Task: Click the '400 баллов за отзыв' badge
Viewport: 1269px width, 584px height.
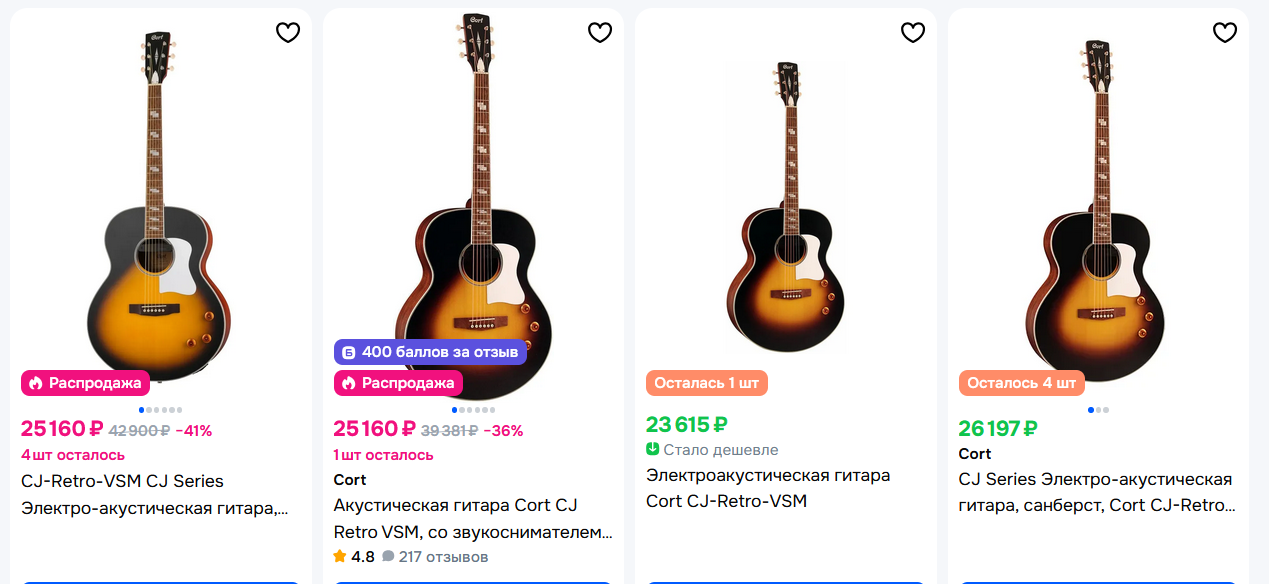Action: (430, 352)
